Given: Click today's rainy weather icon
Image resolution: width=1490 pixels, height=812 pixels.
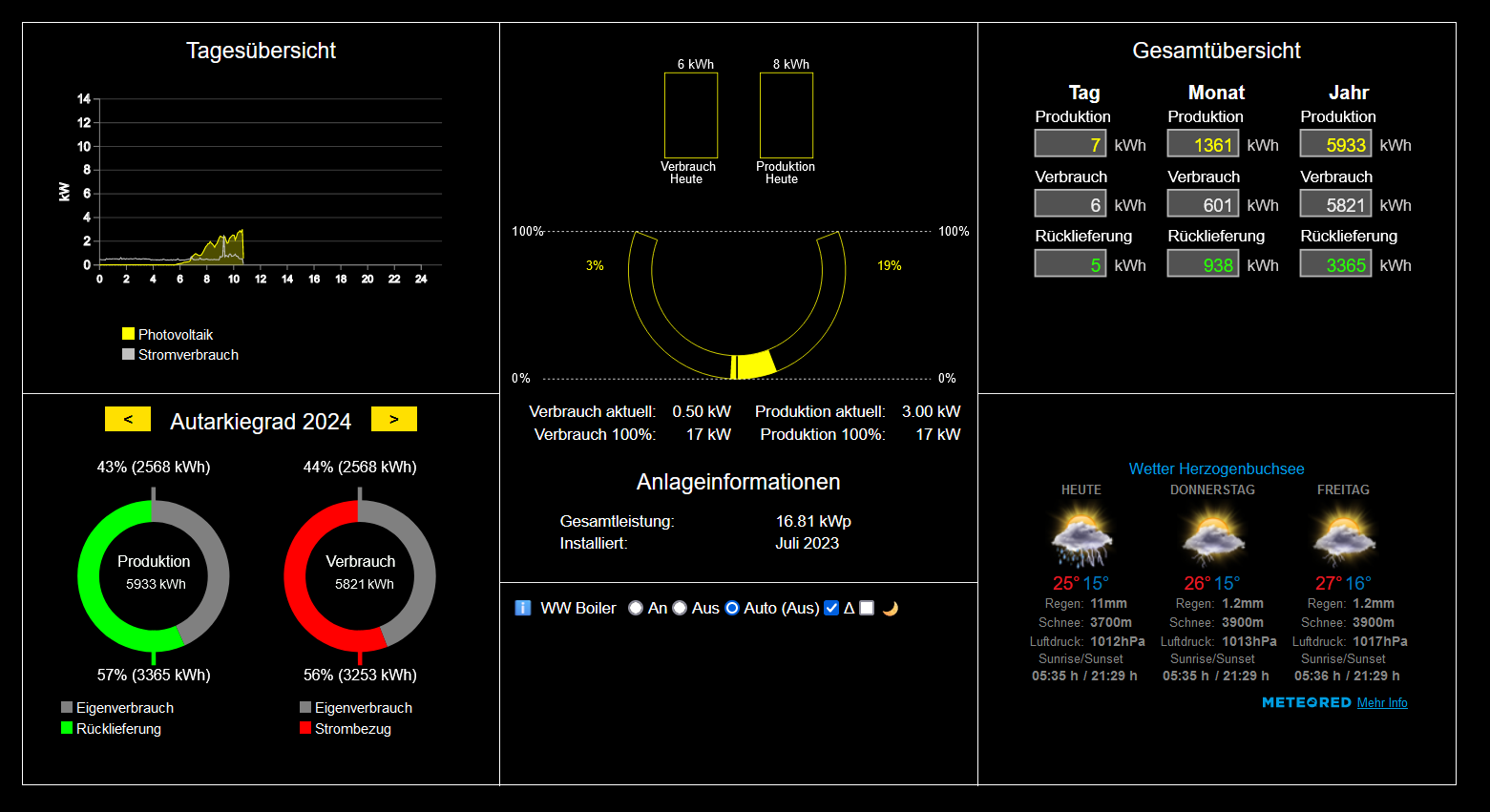Looking at the screenshot, I should coord(1081,537).
